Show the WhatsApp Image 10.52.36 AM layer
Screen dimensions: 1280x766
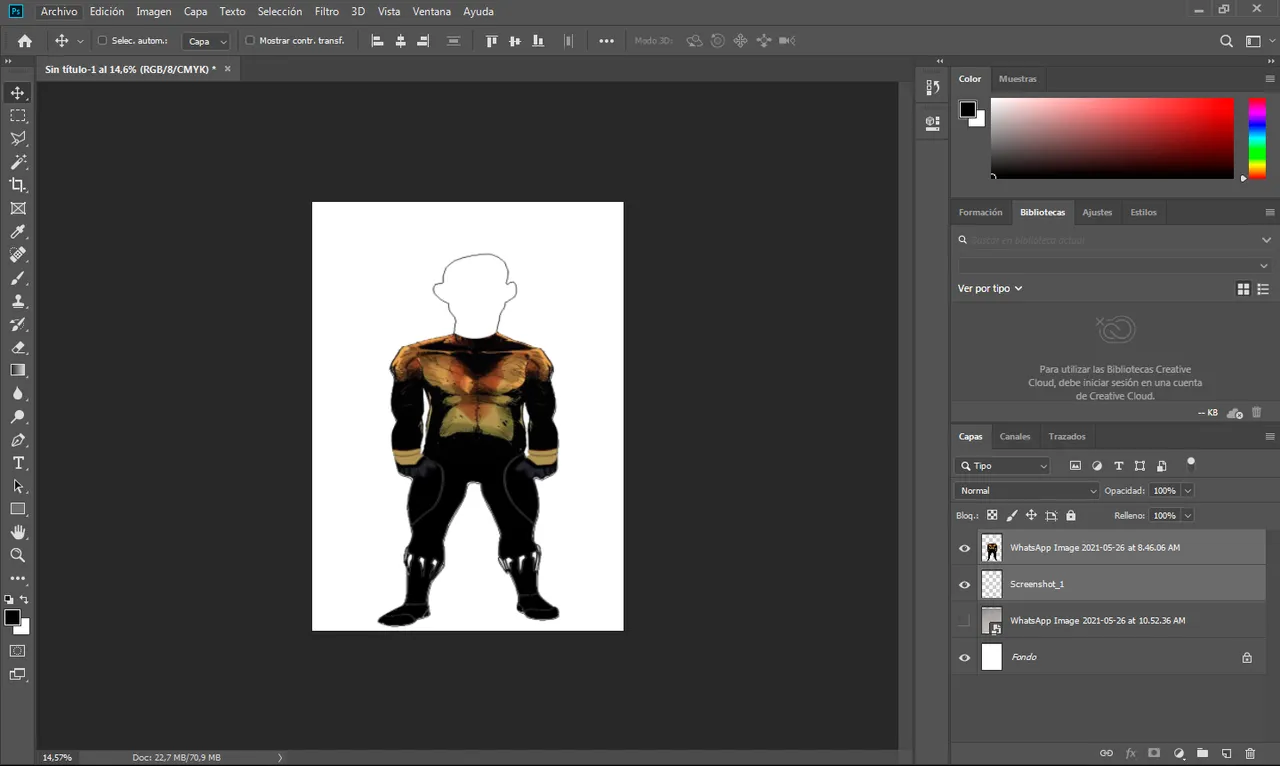pyautogui.click(x=964, y=621)
